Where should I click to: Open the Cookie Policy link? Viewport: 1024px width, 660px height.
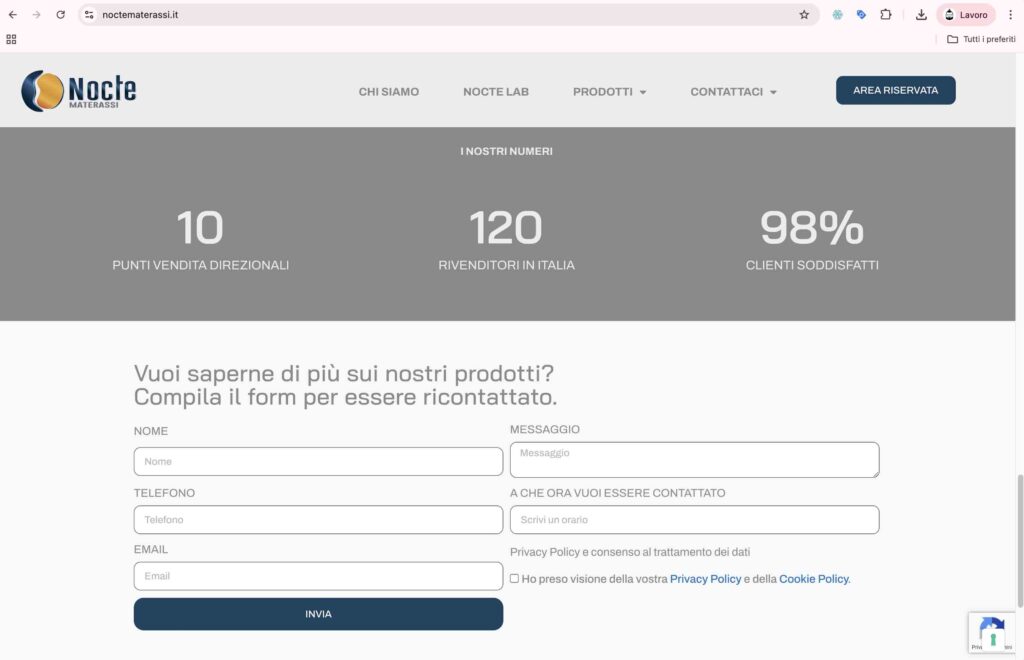coord(813,579)
